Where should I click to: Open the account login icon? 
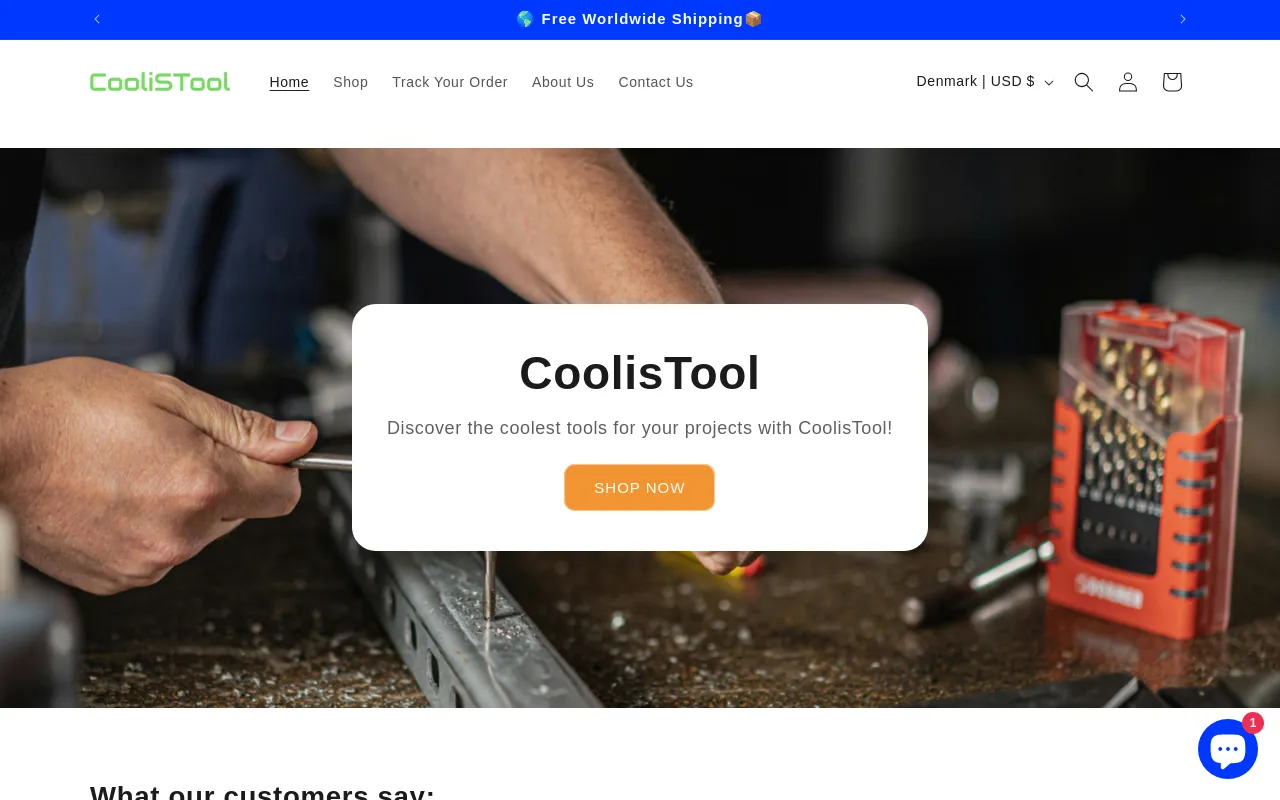1128,82
